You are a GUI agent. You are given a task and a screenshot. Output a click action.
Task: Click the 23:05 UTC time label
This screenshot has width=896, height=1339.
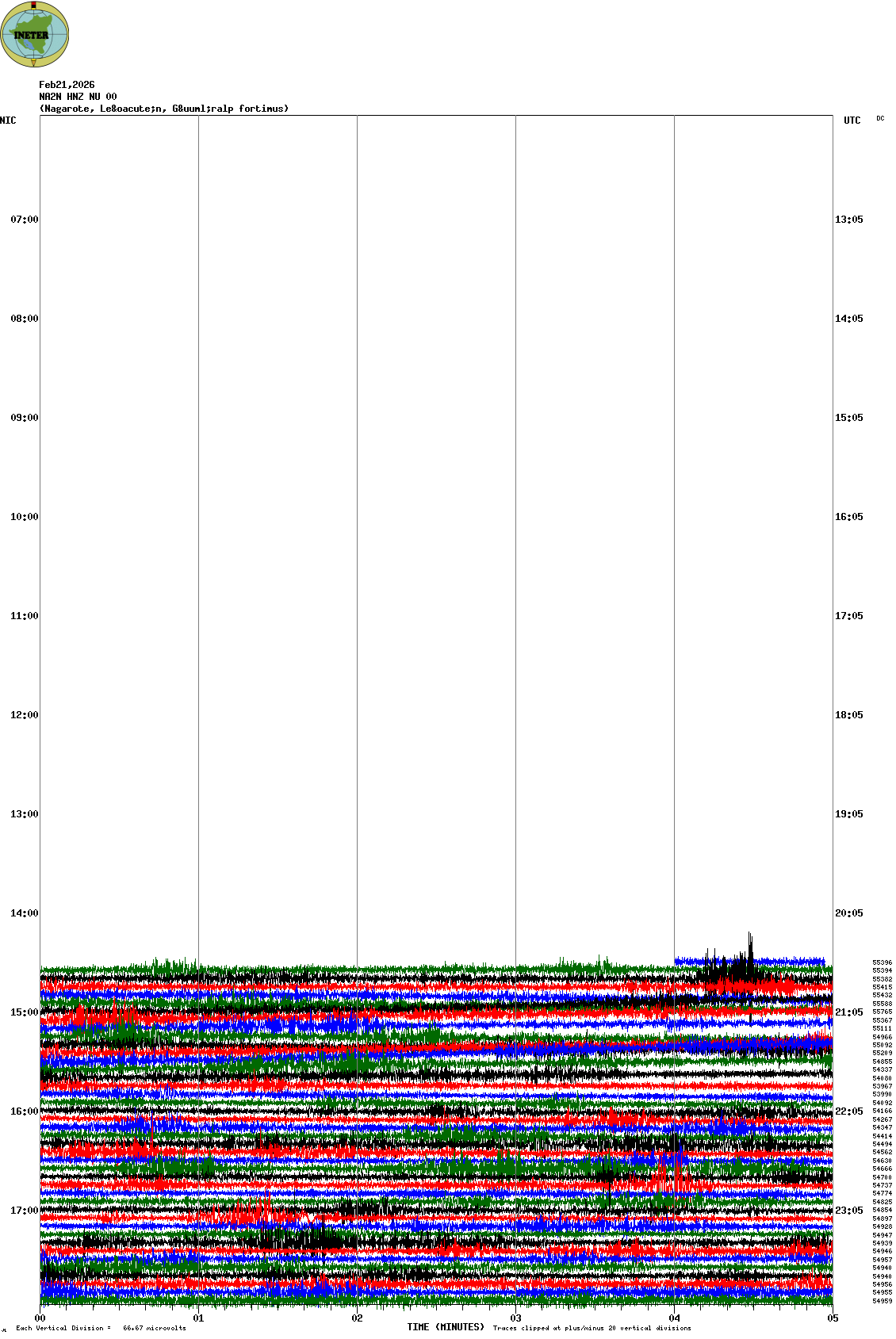[x=848, y=1211]
